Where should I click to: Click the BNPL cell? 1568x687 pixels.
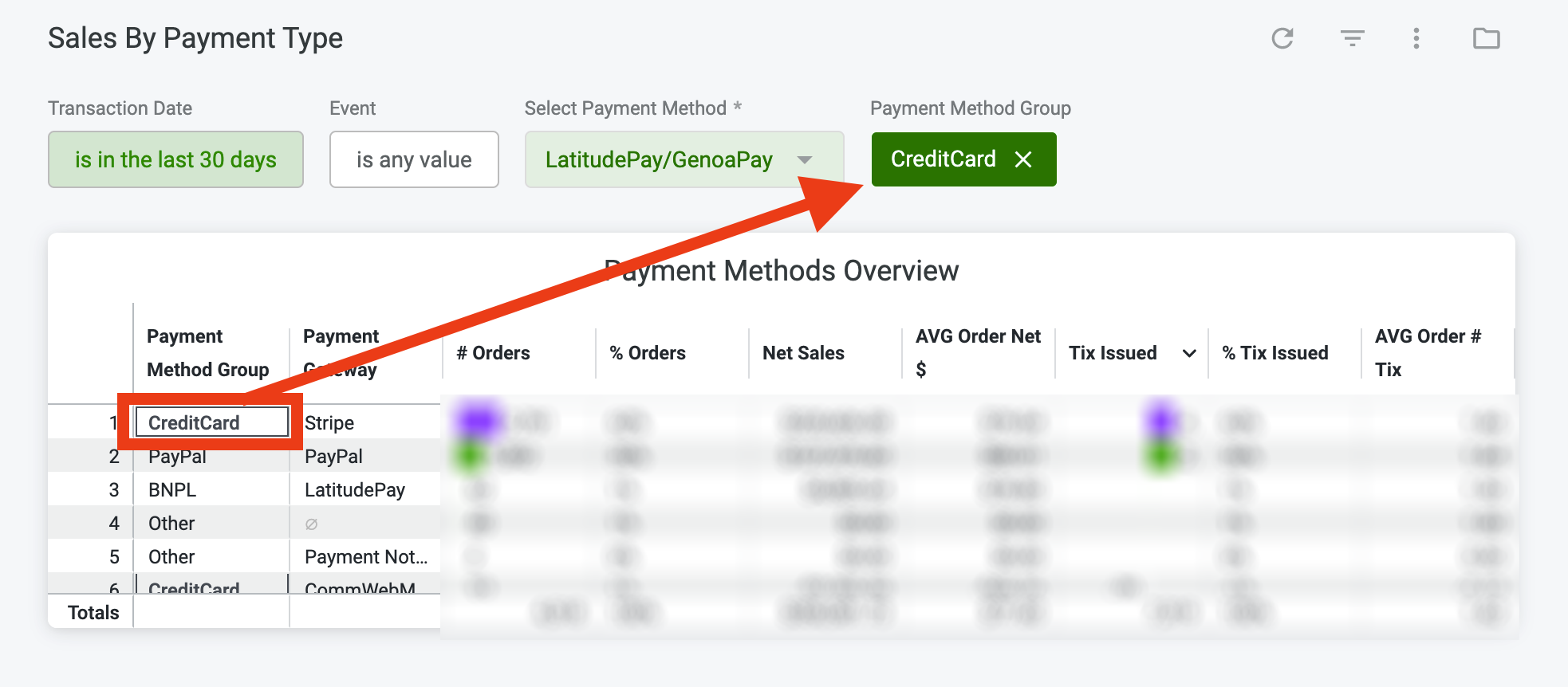[x=172, y=490]
